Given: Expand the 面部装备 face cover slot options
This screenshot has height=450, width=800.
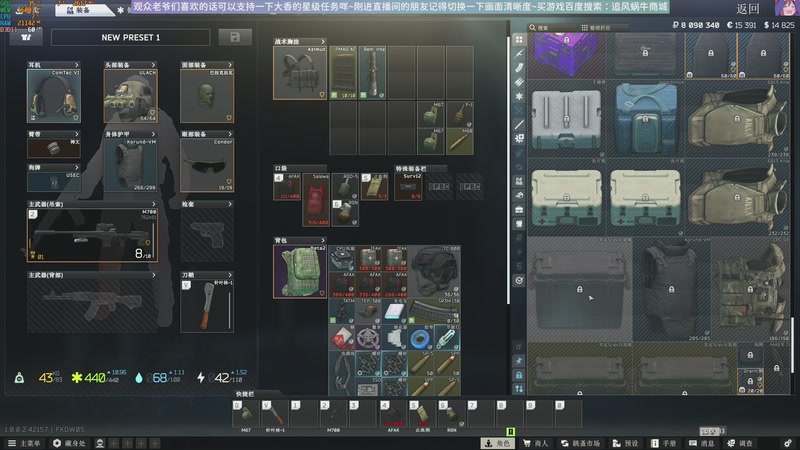Looking at the screenshot, I should [230, 65].
